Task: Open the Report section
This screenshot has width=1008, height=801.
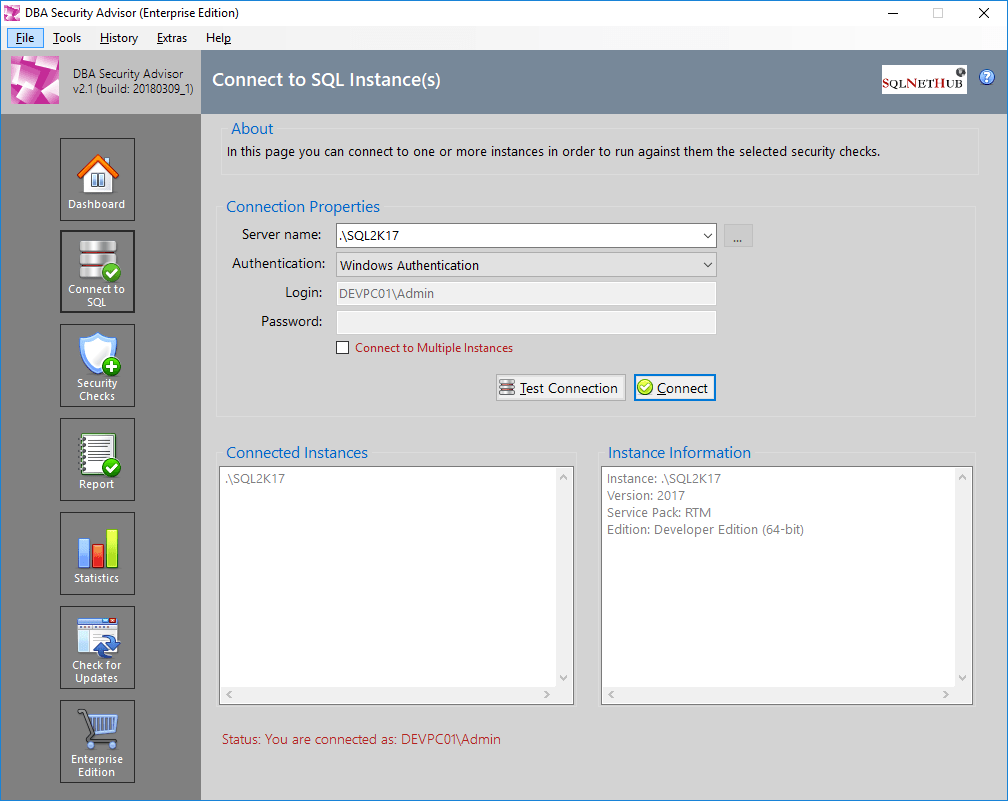Action: click(x=97, y=459)
